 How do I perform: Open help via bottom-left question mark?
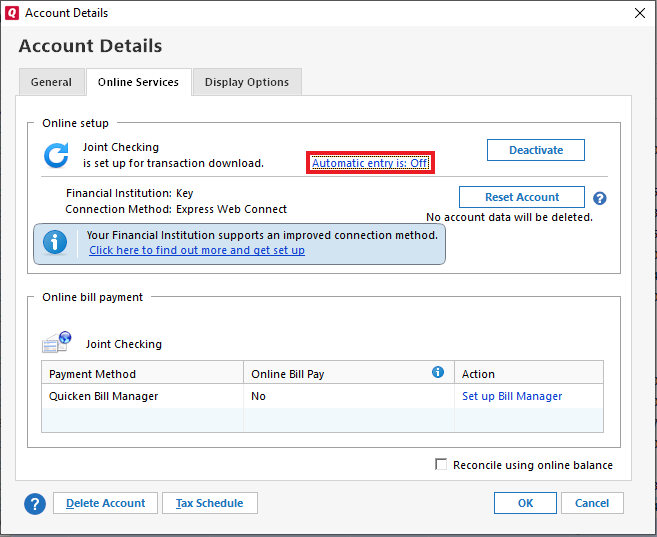[x=35, y=503]
